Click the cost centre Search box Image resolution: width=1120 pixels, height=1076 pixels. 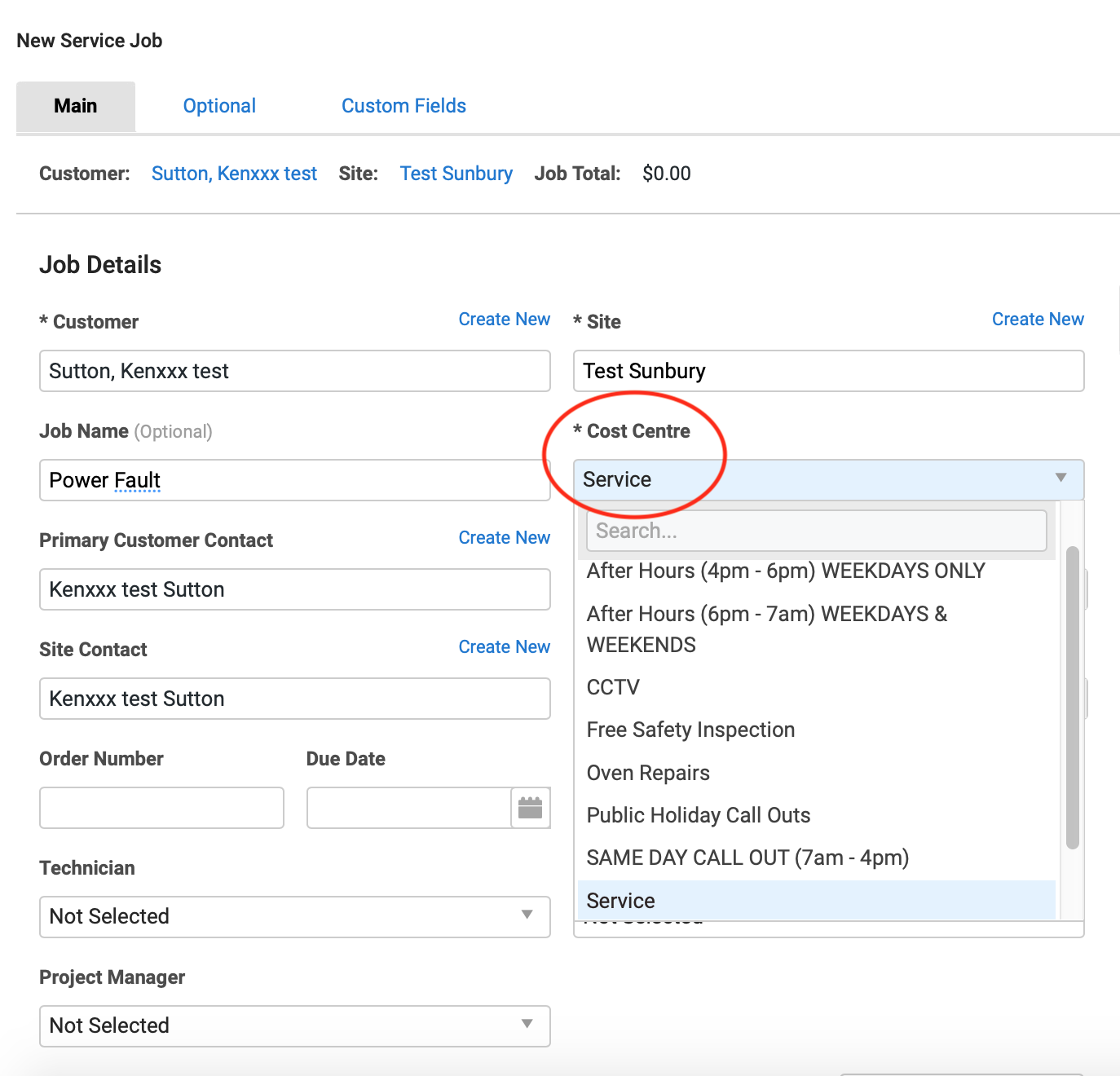(x=816, y=531)
